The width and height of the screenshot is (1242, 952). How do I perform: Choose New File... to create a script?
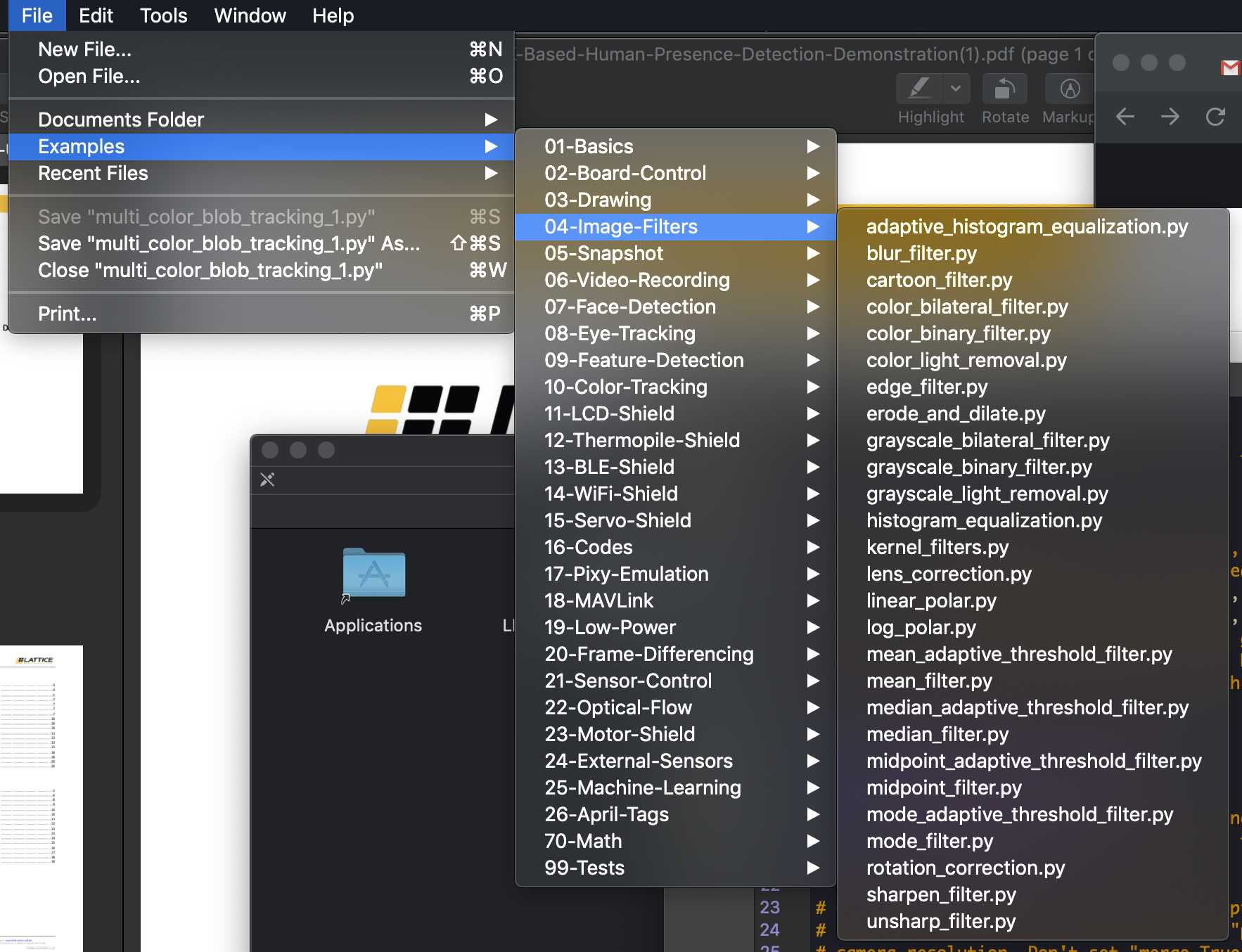[x=84, y=49]
